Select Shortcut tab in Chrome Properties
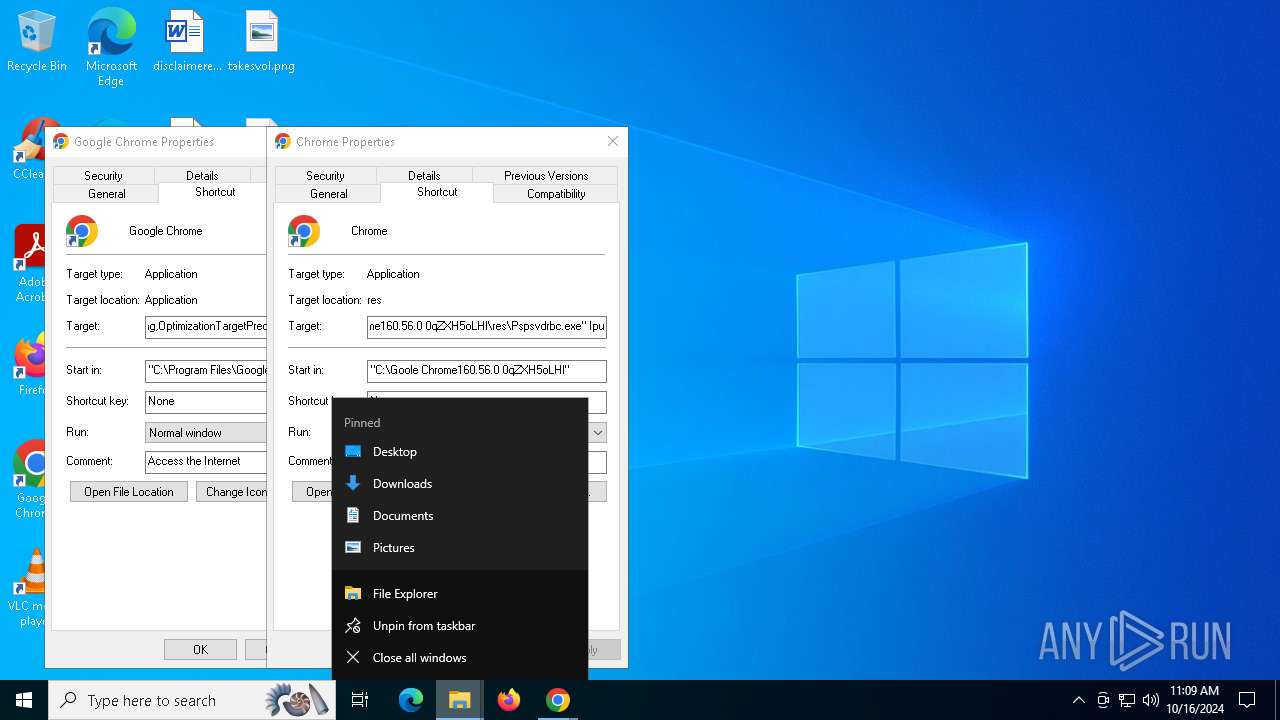Image resolution: width=1280 pixels, height=720 pixels. [x=437, y=192]
